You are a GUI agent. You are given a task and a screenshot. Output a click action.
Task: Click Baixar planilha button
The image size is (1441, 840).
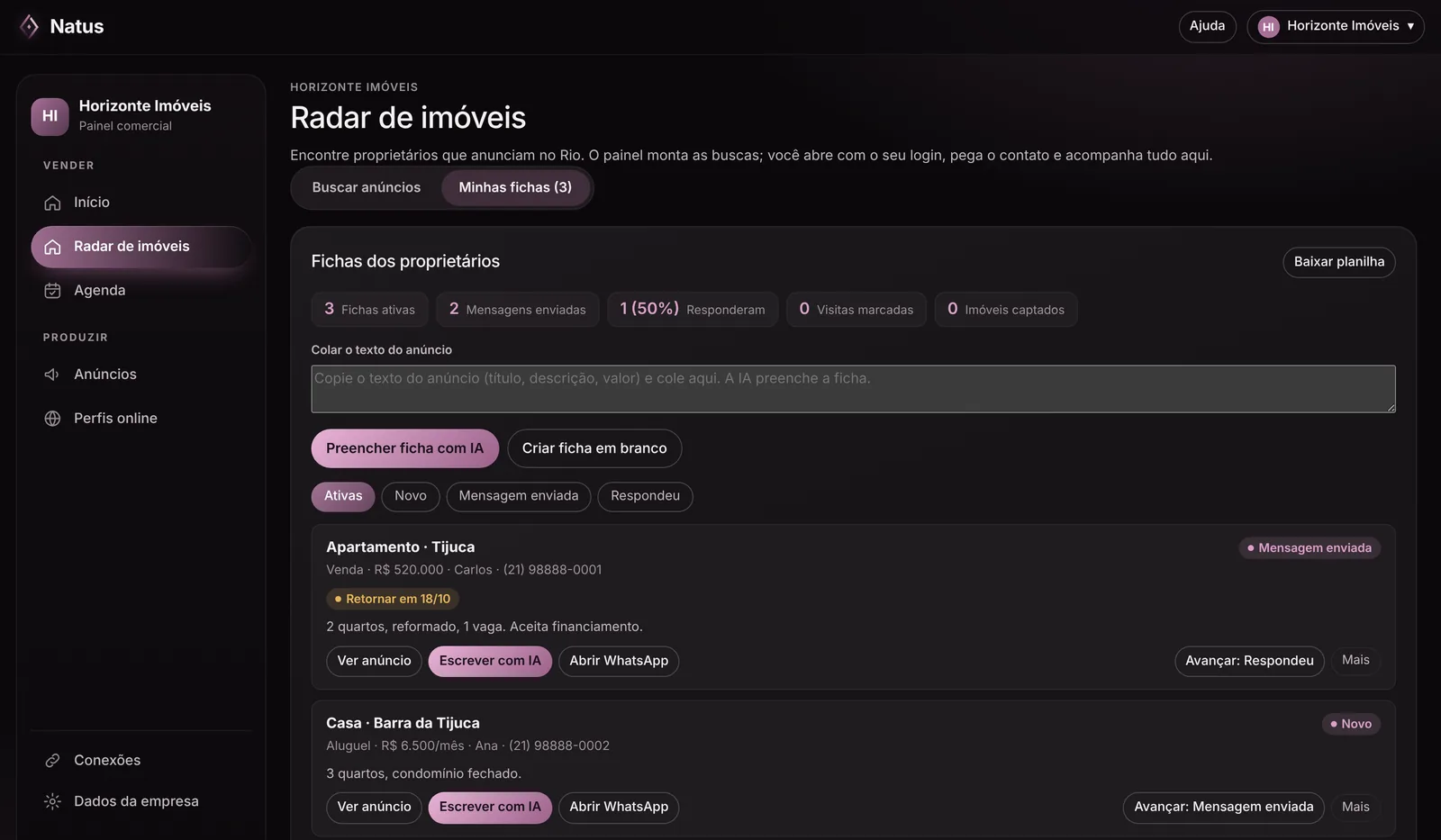click(x=1339, y=262)
